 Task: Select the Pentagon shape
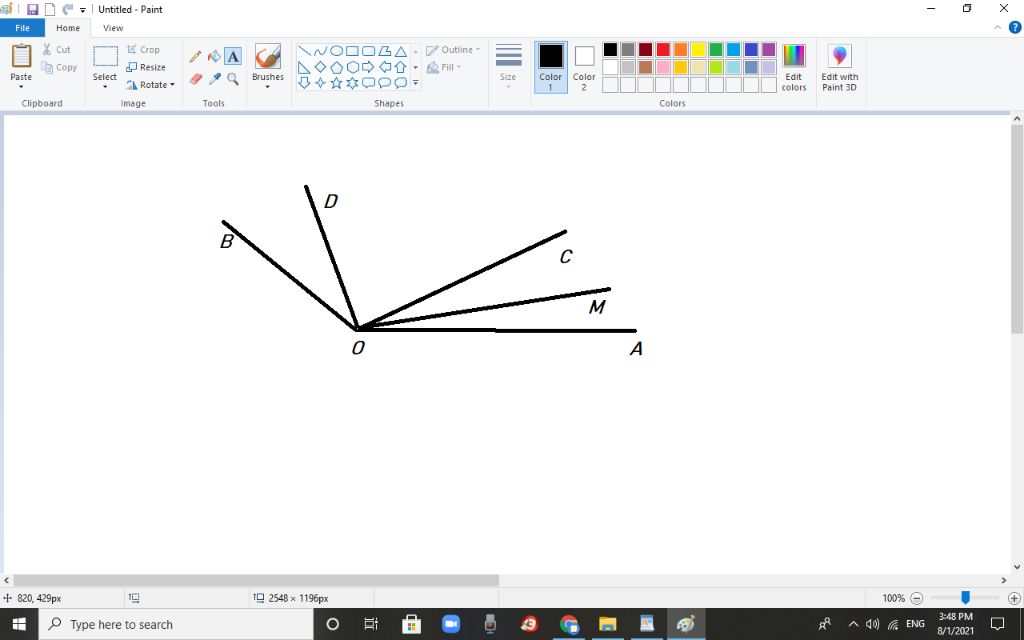(x=336, y=67)
